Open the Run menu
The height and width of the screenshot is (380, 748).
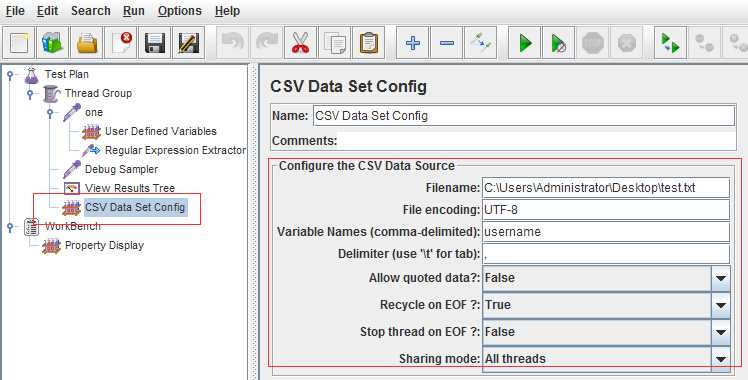[x=134, y=10]
